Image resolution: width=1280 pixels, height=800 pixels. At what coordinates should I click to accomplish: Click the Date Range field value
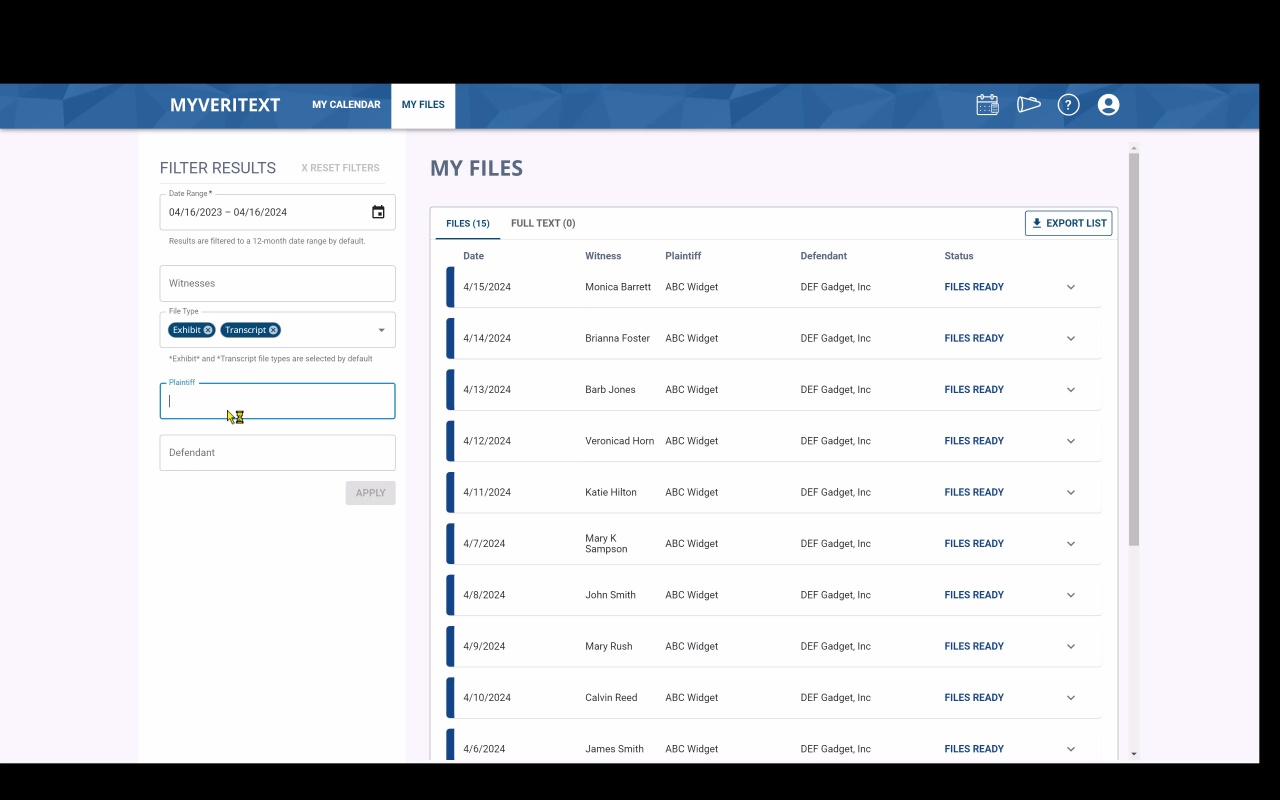(x=228, y=212)
